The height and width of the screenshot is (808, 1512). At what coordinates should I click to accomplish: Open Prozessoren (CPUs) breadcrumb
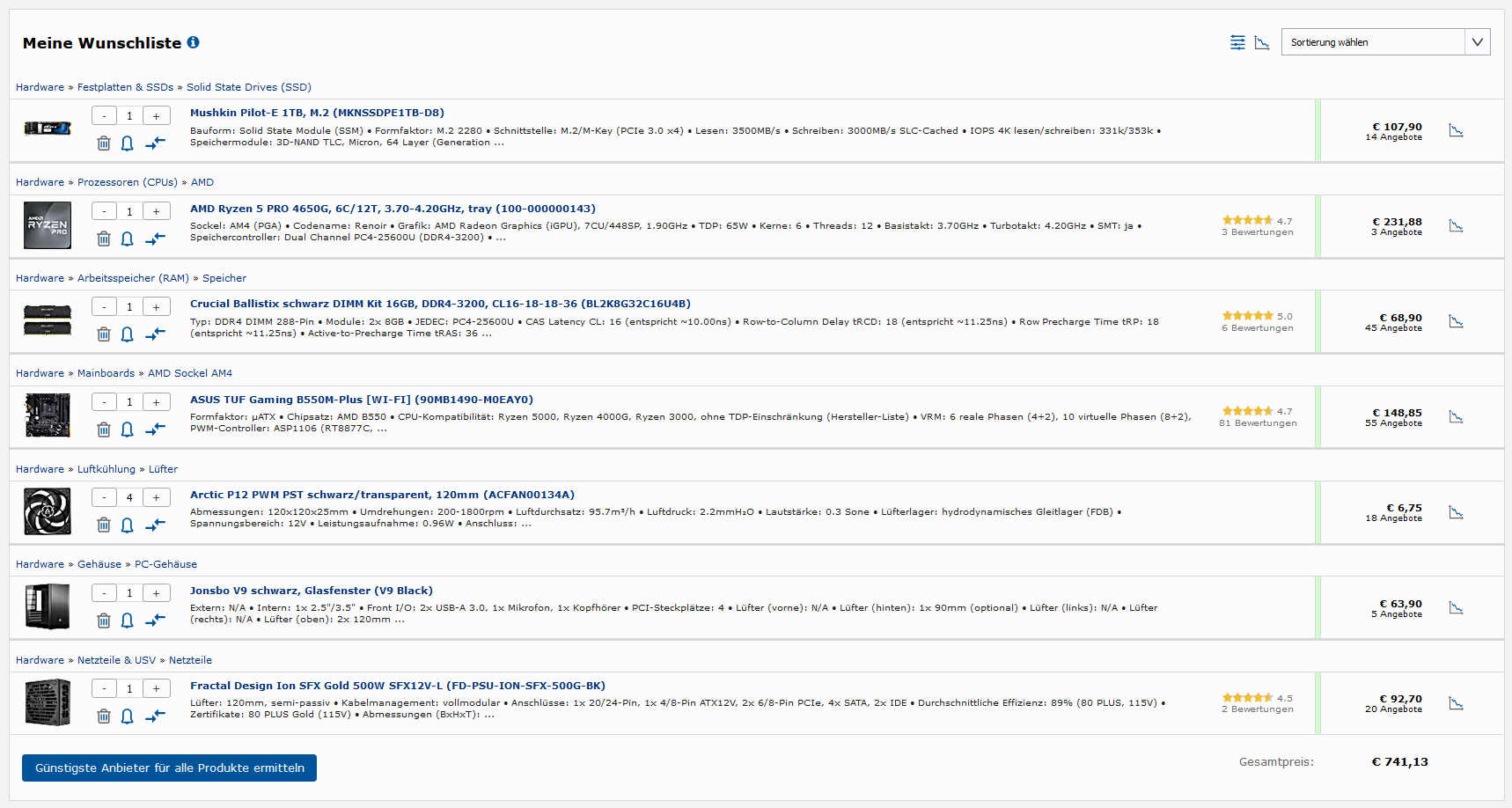(x=128, y=182)
